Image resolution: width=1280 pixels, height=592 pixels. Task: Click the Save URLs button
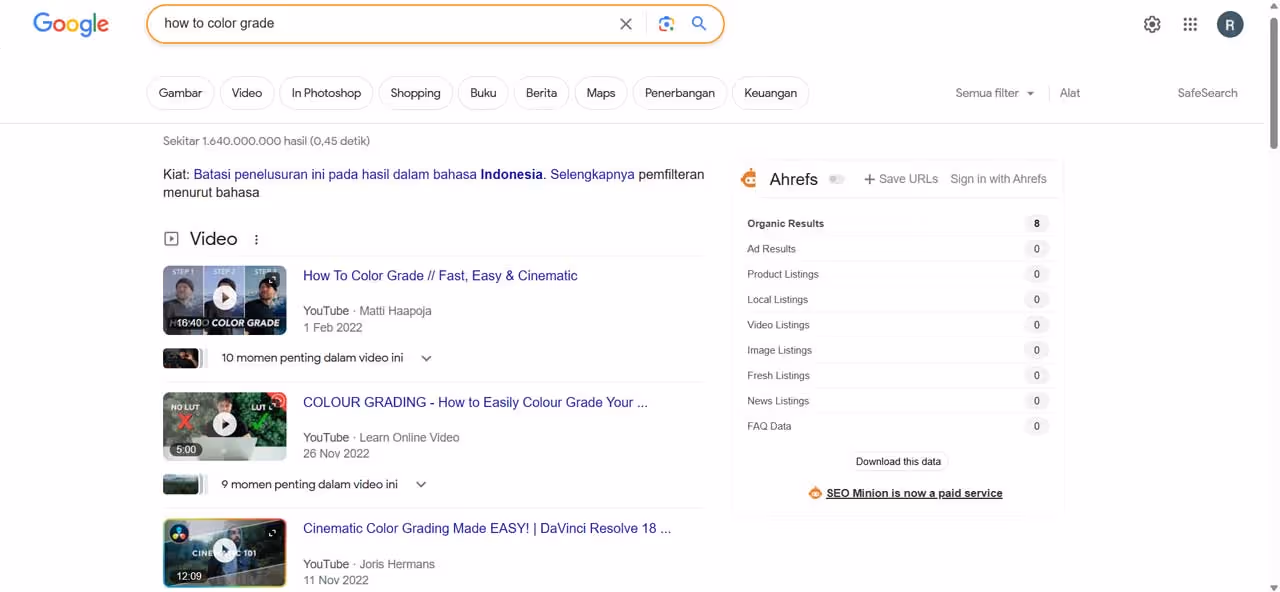901,179
